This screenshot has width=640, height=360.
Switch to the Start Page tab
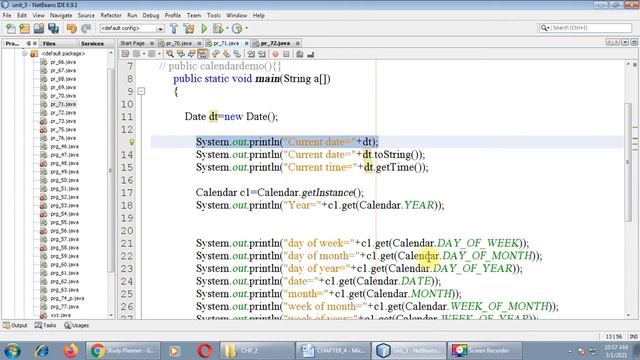(132, 43)
